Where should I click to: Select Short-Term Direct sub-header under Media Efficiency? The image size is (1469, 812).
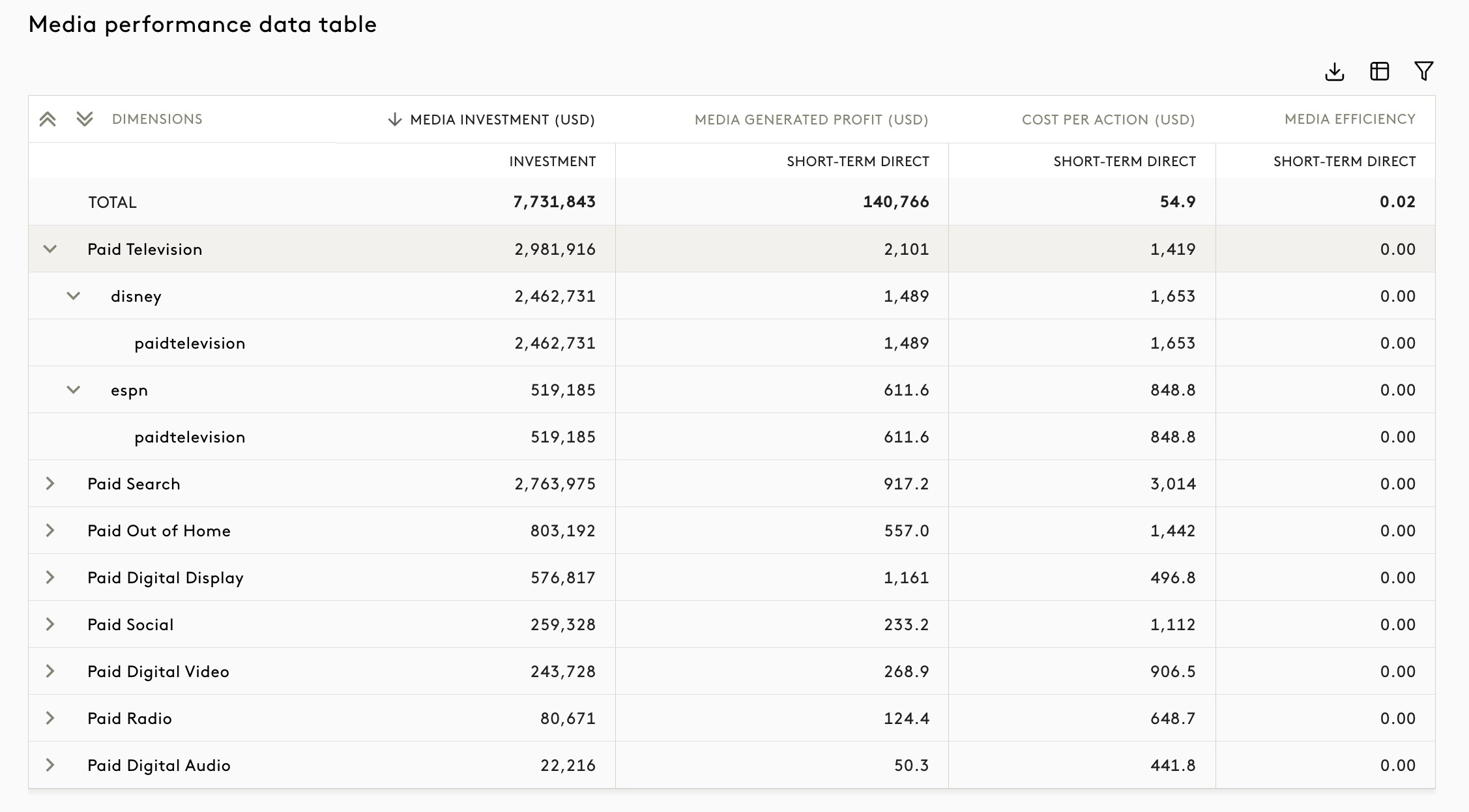(1345, 162)
